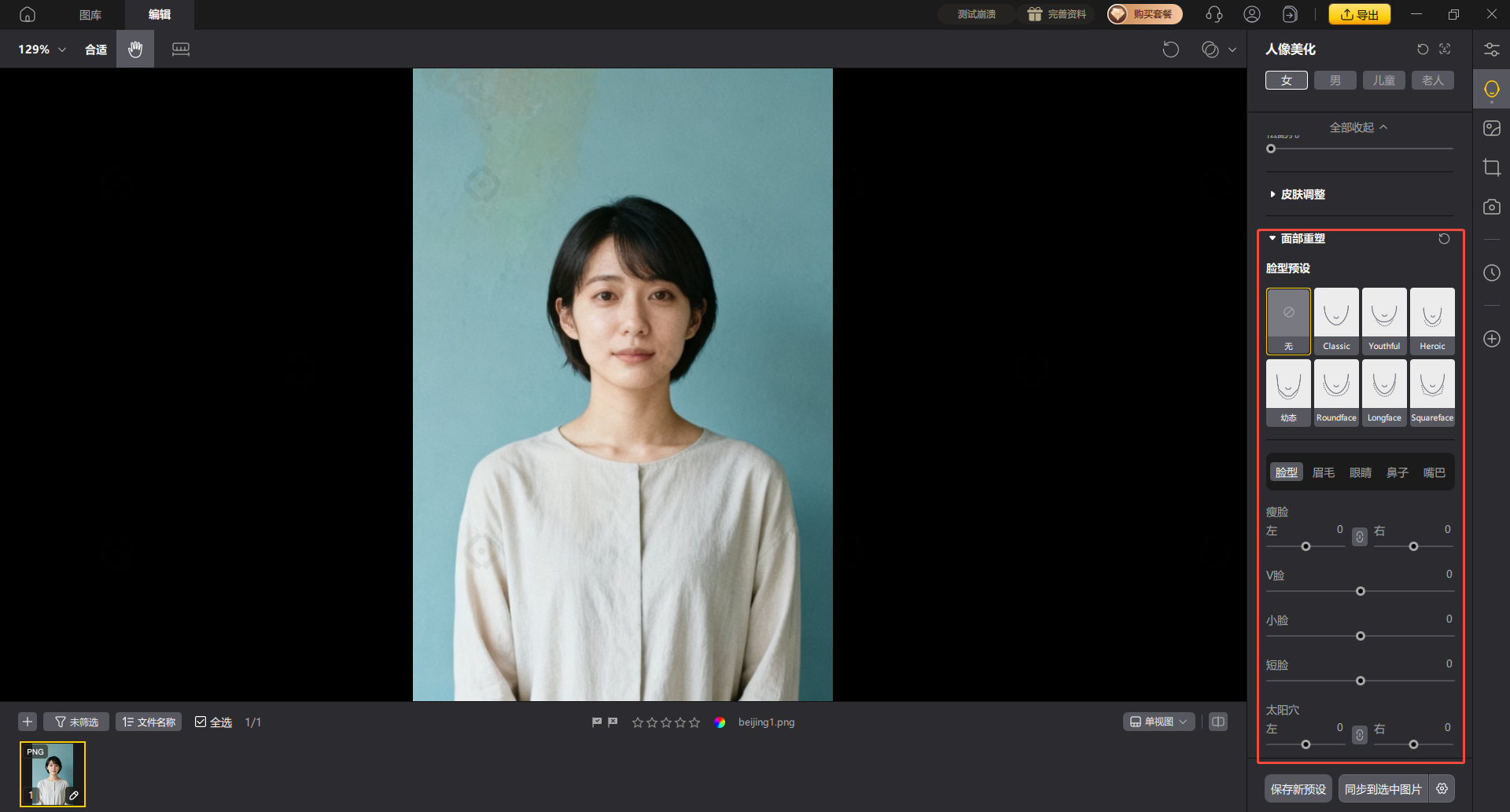Open the history clock panel icon
This screenshot has height=812, width=1510.
click(1491, 273)
